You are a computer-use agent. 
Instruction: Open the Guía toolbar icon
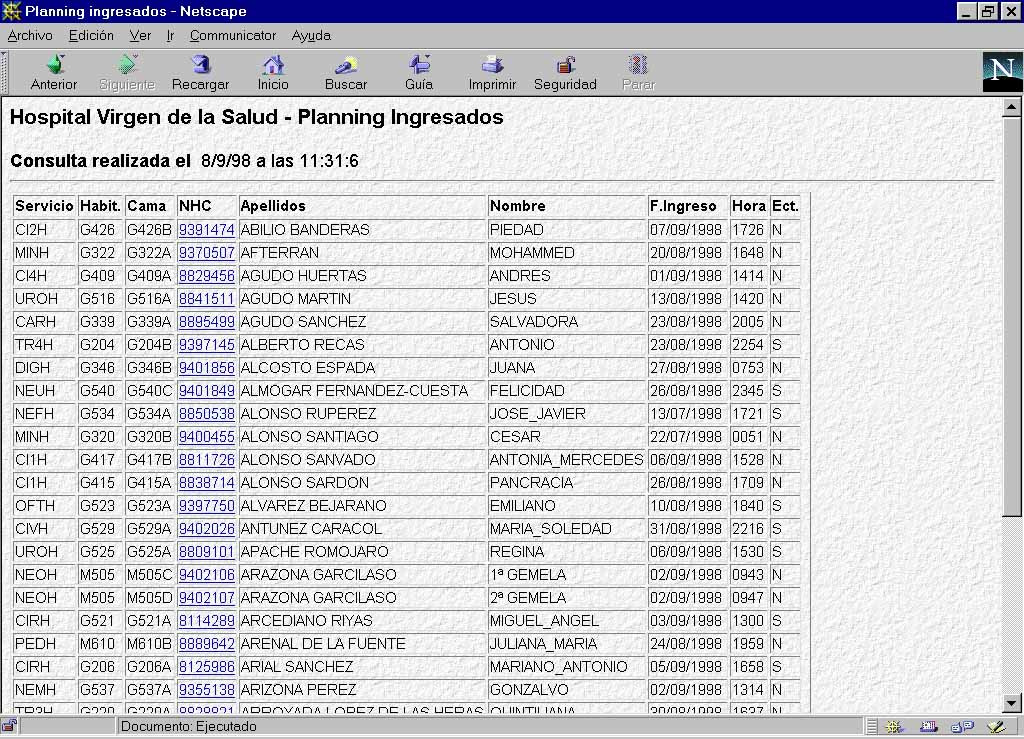point(419,66)
